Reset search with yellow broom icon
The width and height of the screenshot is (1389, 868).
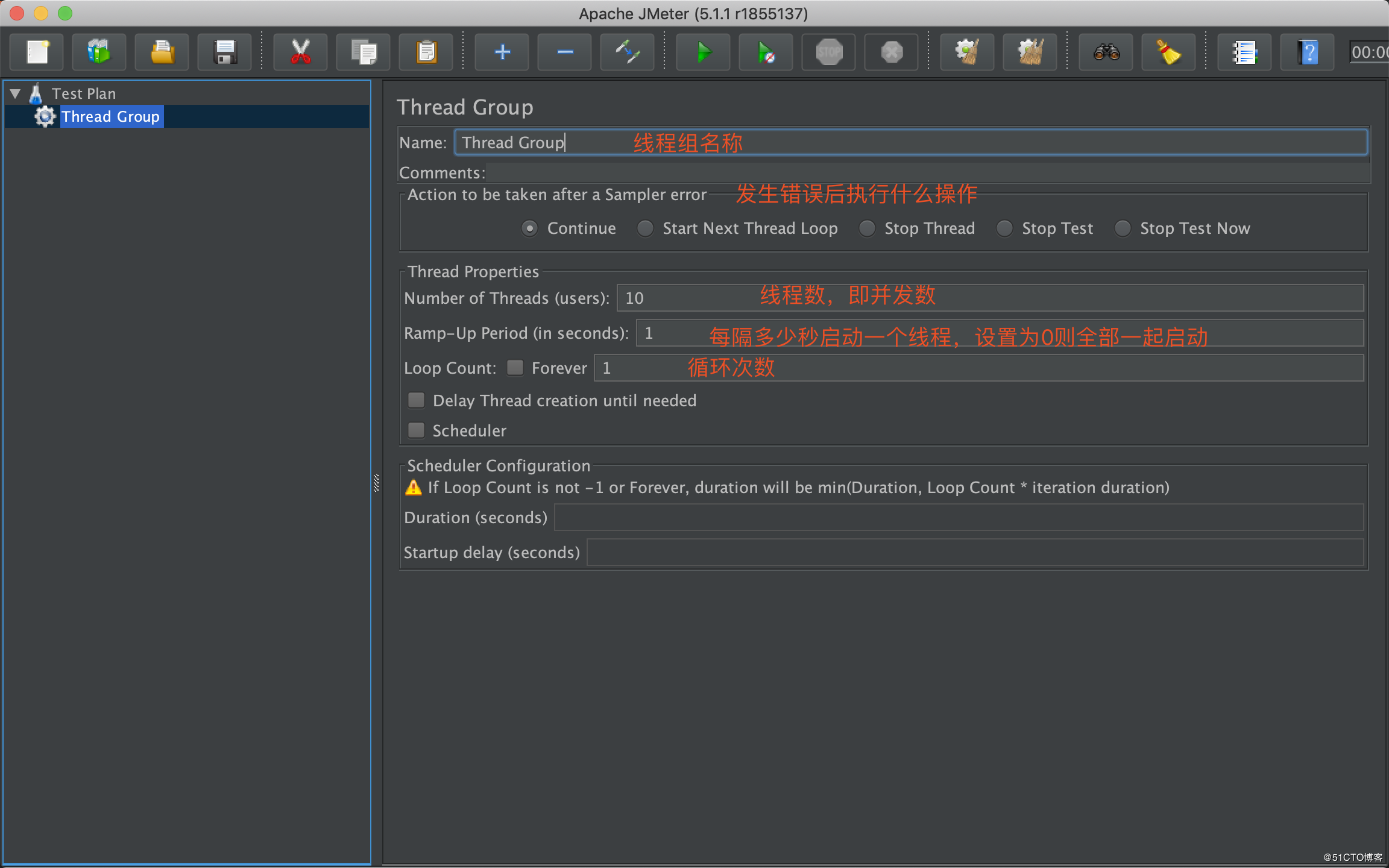pyautogui.click(x=1169, y=52)
